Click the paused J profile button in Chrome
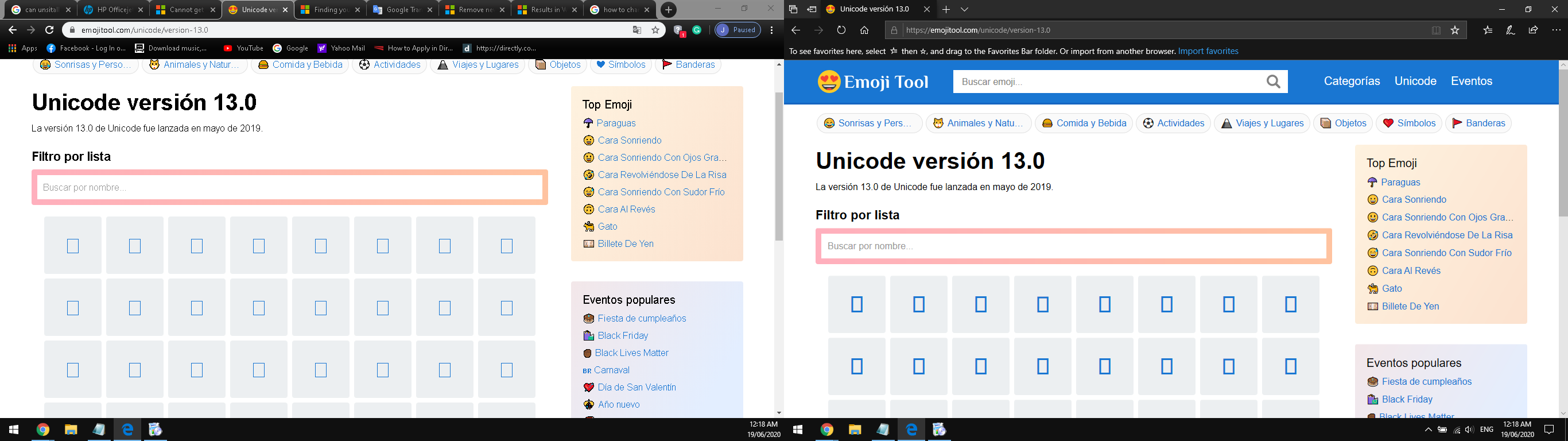The image size is (1568, 441). coord(737,30)
